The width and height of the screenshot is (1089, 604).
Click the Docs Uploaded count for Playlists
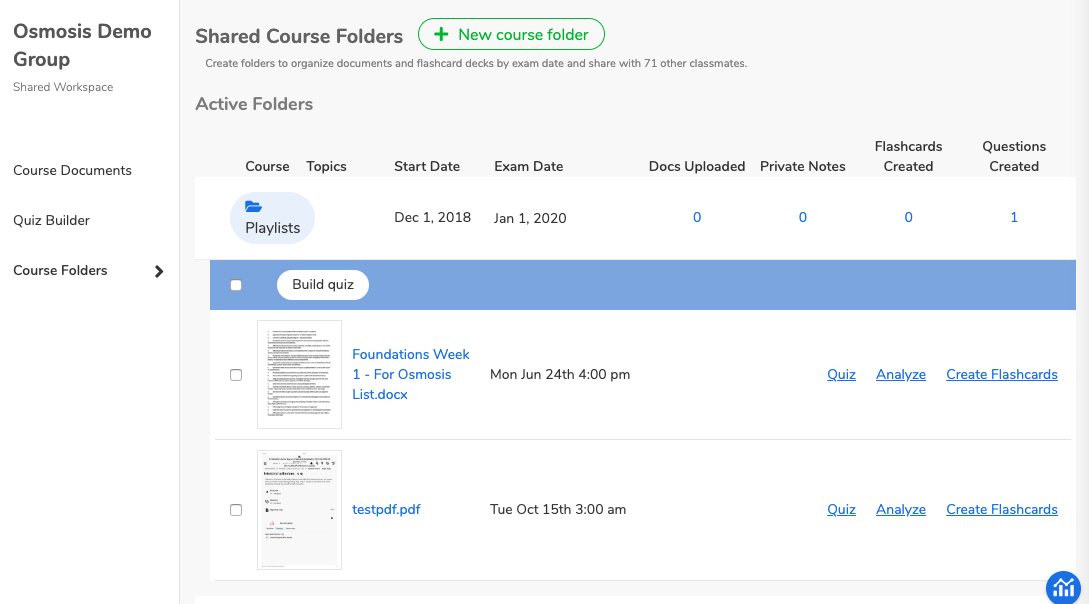coord(697,217)
